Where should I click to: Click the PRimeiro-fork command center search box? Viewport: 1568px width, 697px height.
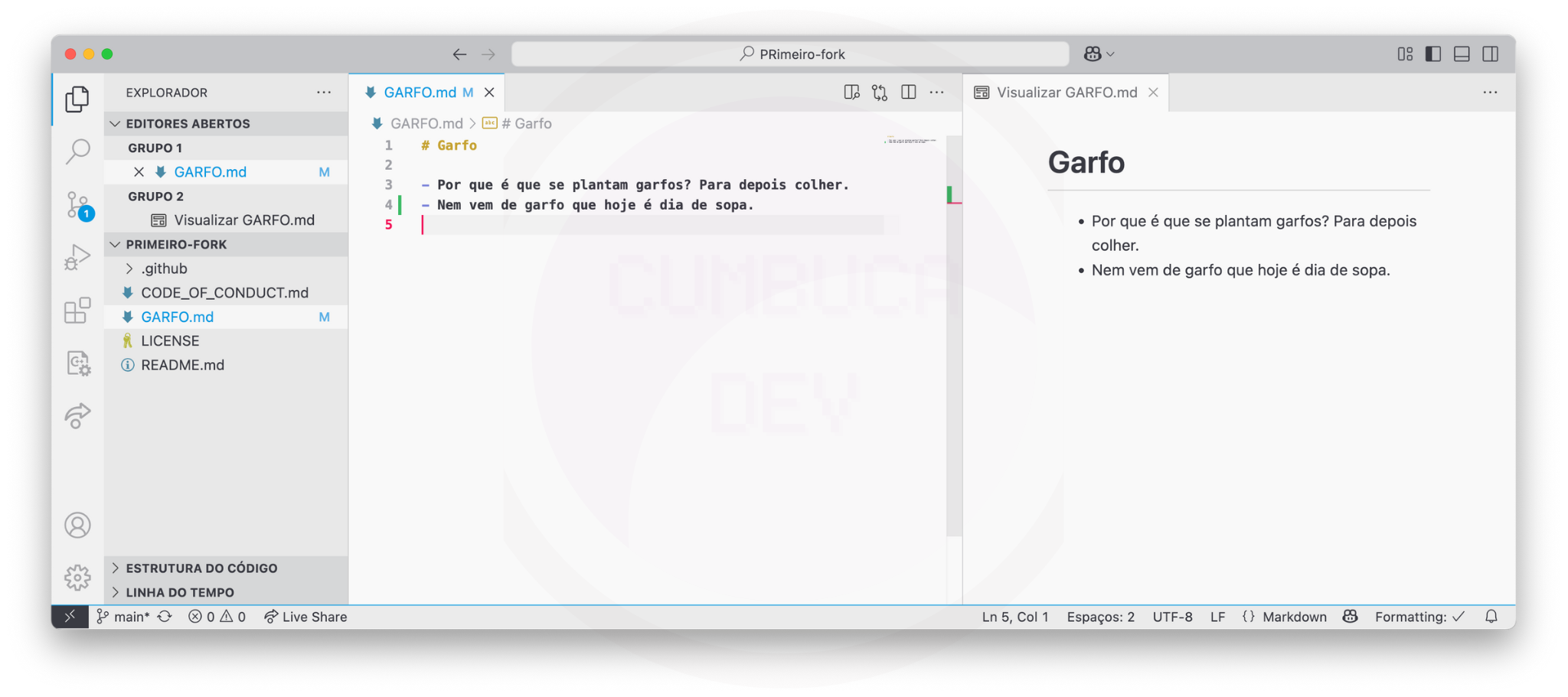[790, 54]
